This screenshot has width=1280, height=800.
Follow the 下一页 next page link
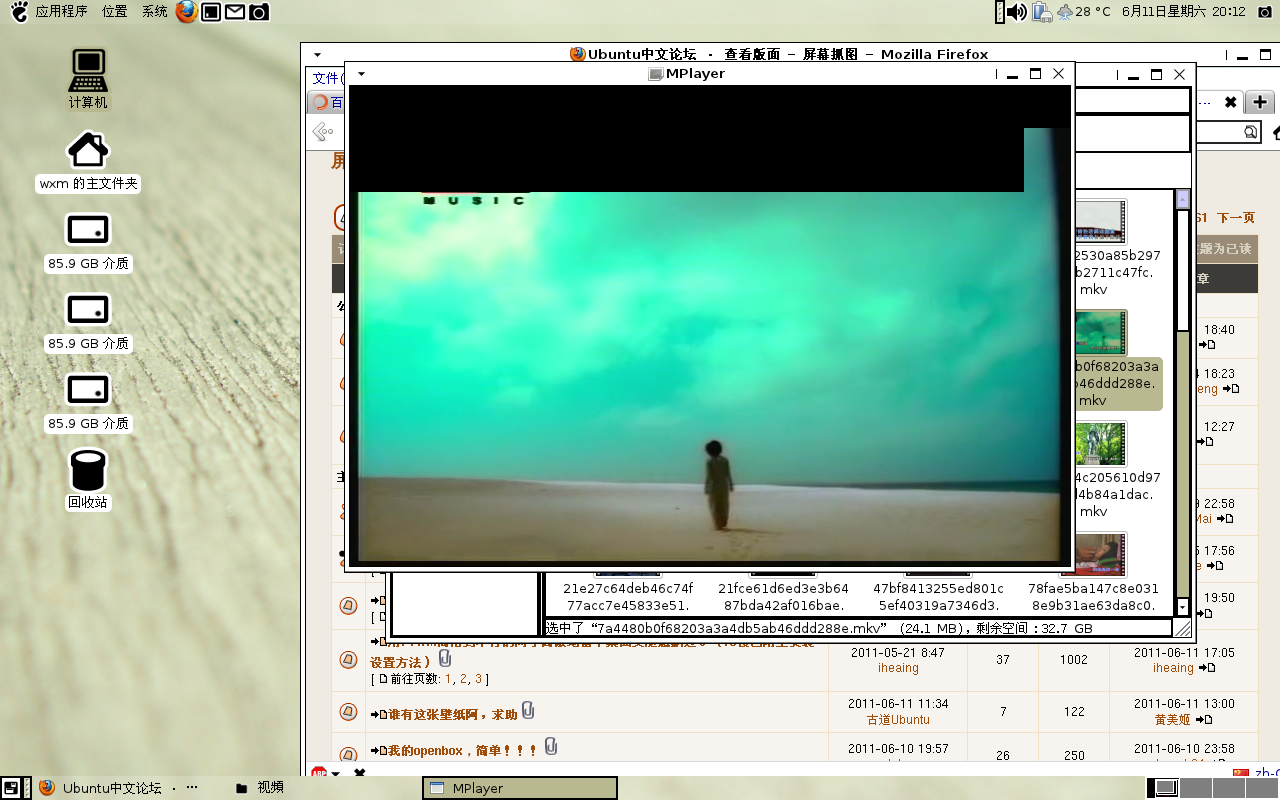pos(1236,218)
